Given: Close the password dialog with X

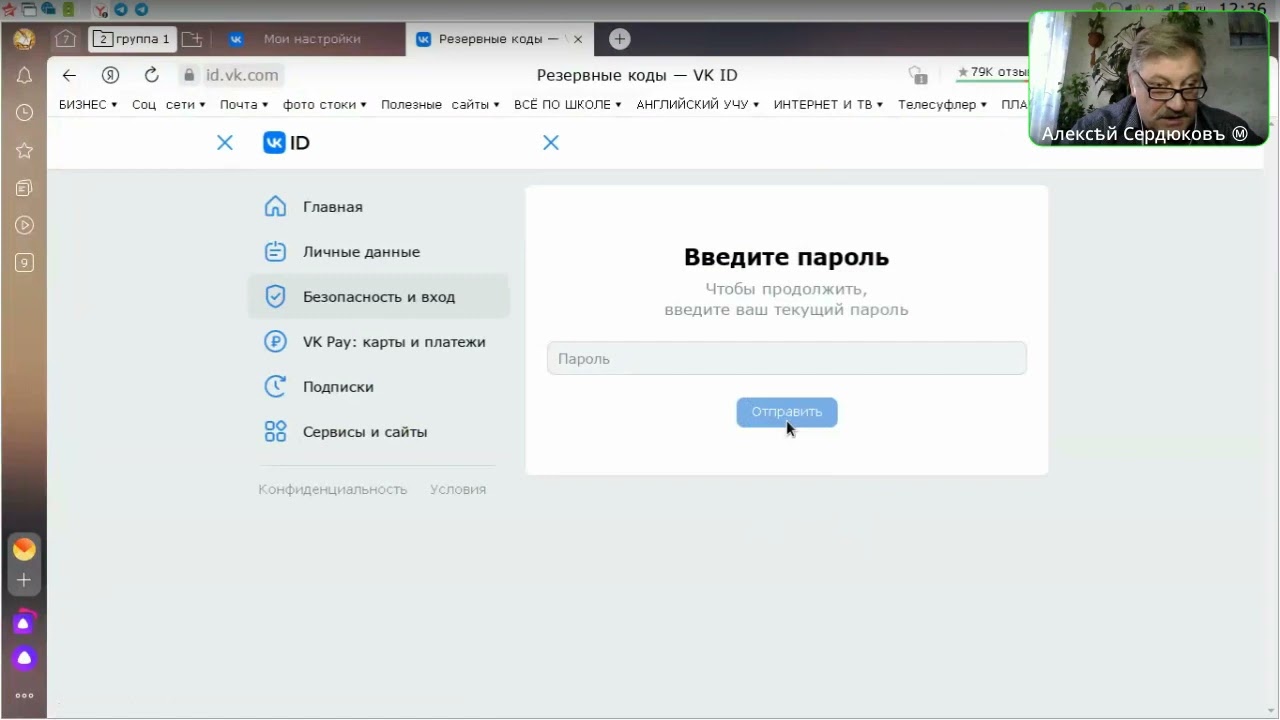Looking at the screenshot, I should point(551,143).
